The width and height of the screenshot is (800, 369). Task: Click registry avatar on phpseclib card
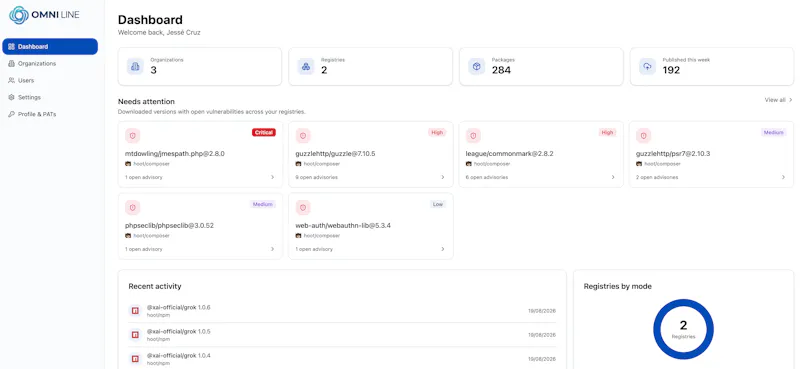click(x=128, y=236)
